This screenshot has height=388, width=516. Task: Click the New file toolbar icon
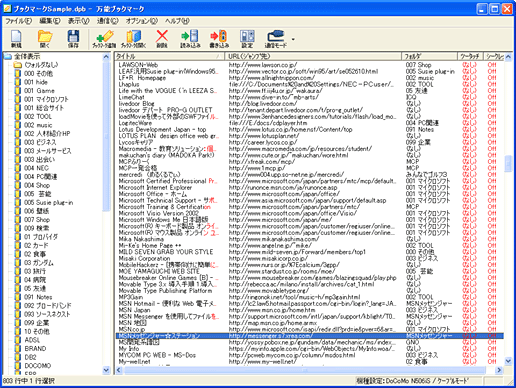[x=16, y=38]
